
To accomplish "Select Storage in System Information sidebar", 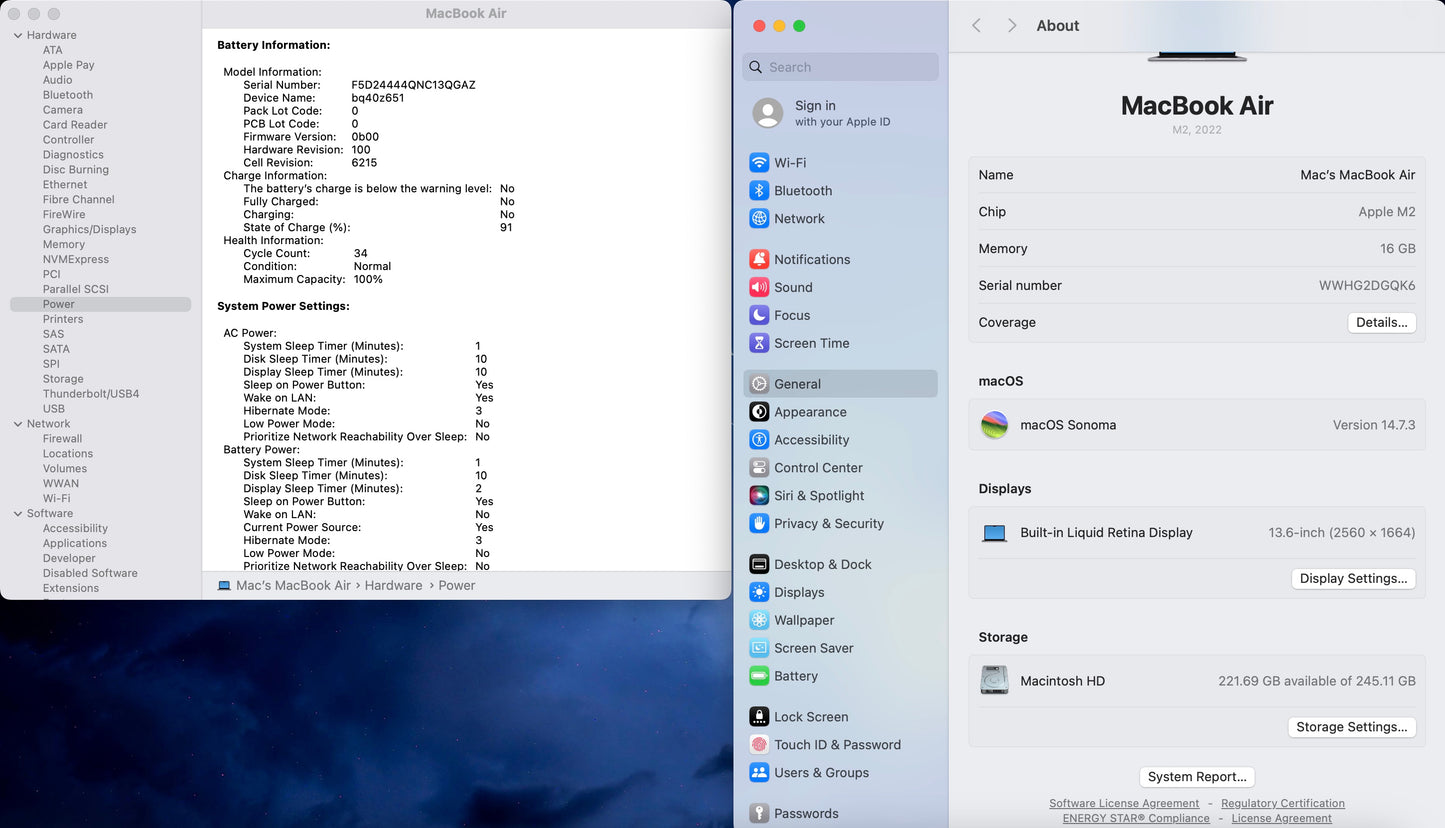I will click(63, 379).
